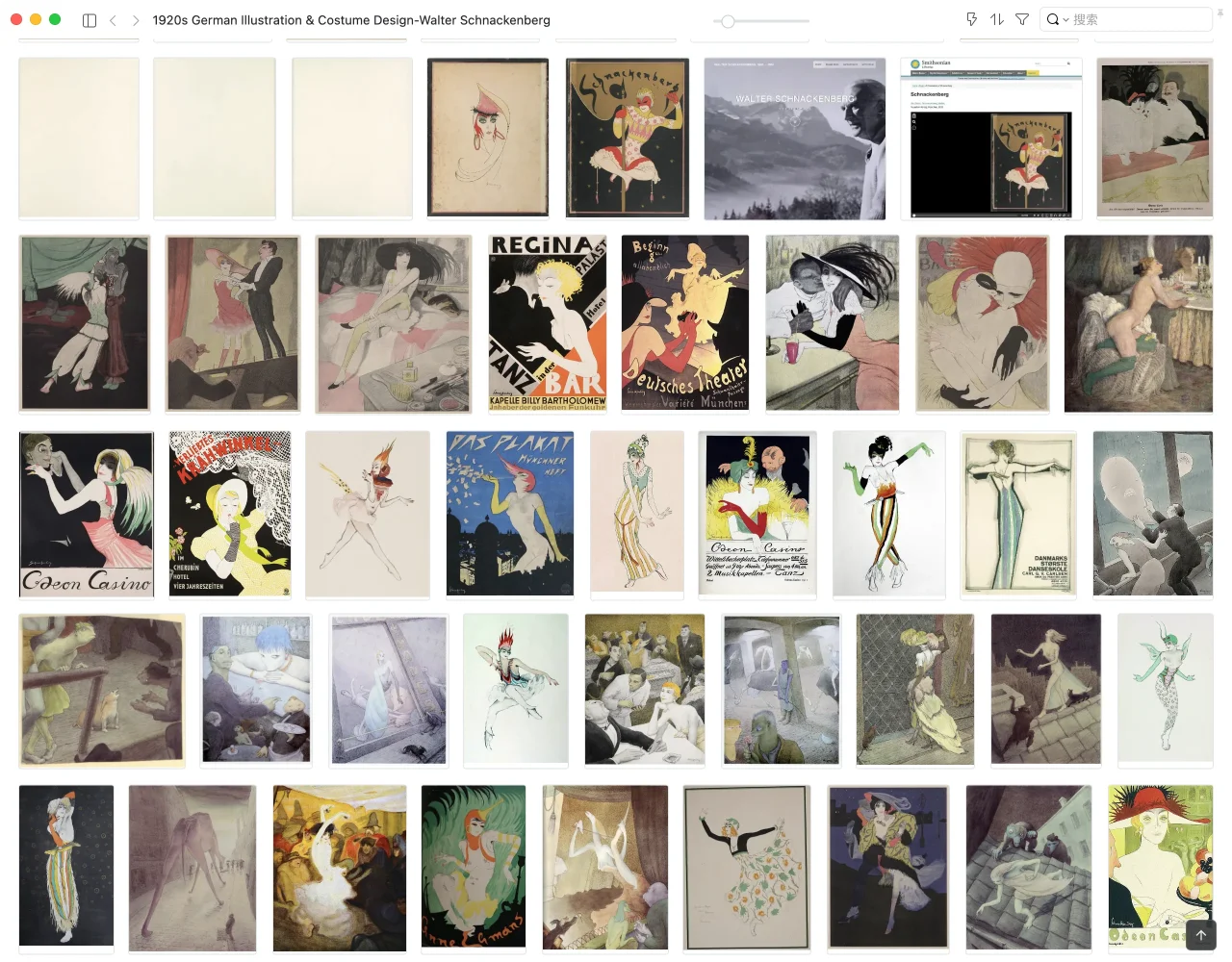1232x962 pixels.
Task: Open the Danmarks Største Danseskole poster
Action: pyautogui.click(x=1018, y=514)
